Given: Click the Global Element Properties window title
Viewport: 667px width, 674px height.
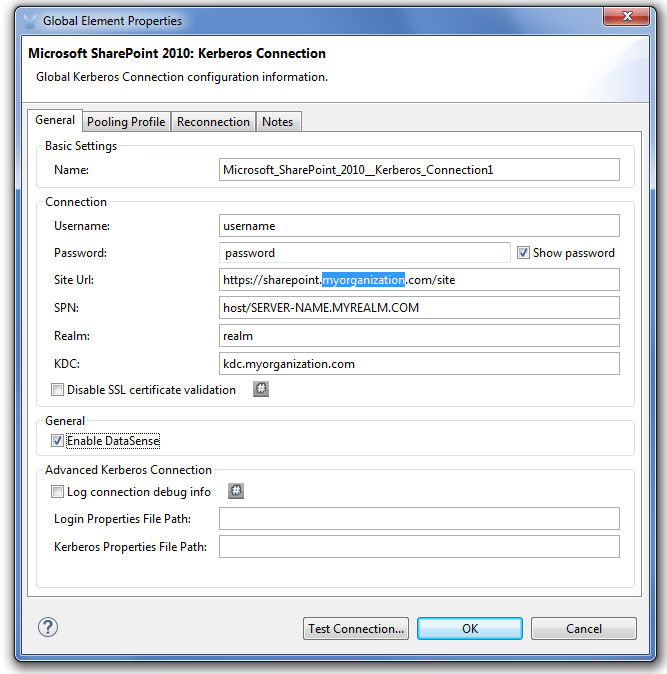Looking at the screenshot, I should (112, 21).
